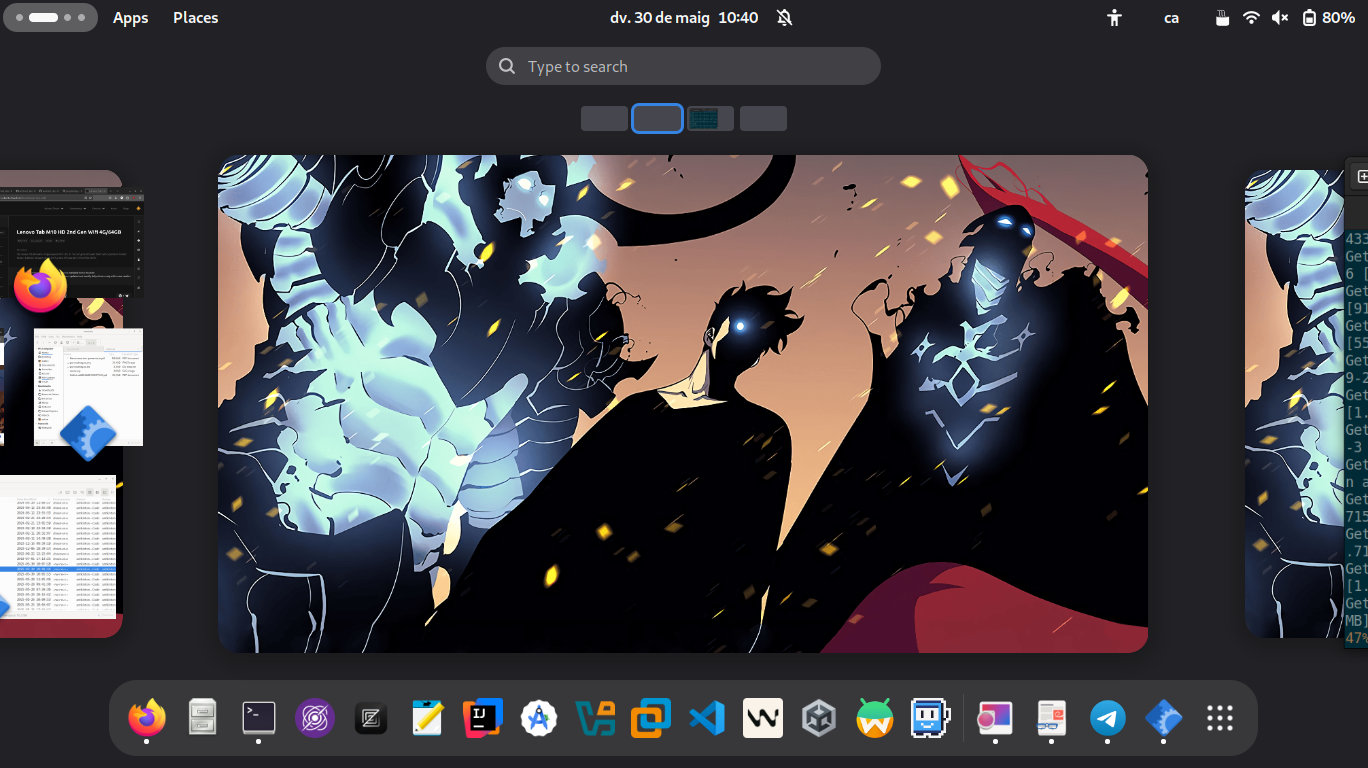Image resolution: width=1368 pixels, height=768 pixels.
Task: Launch the orange and blue squares VM app
Action: point(651,718)
